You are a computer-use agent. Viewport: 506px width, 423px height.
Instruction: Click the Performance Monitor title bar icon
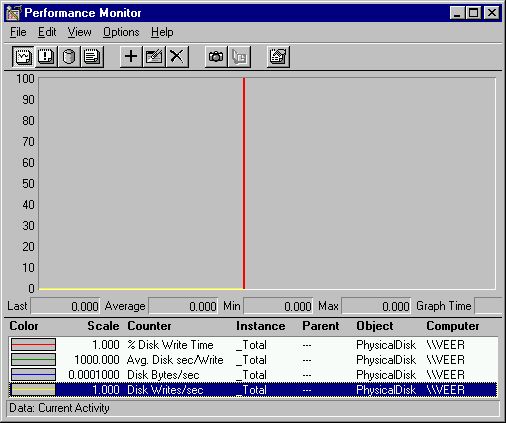[x=13, y=13]
